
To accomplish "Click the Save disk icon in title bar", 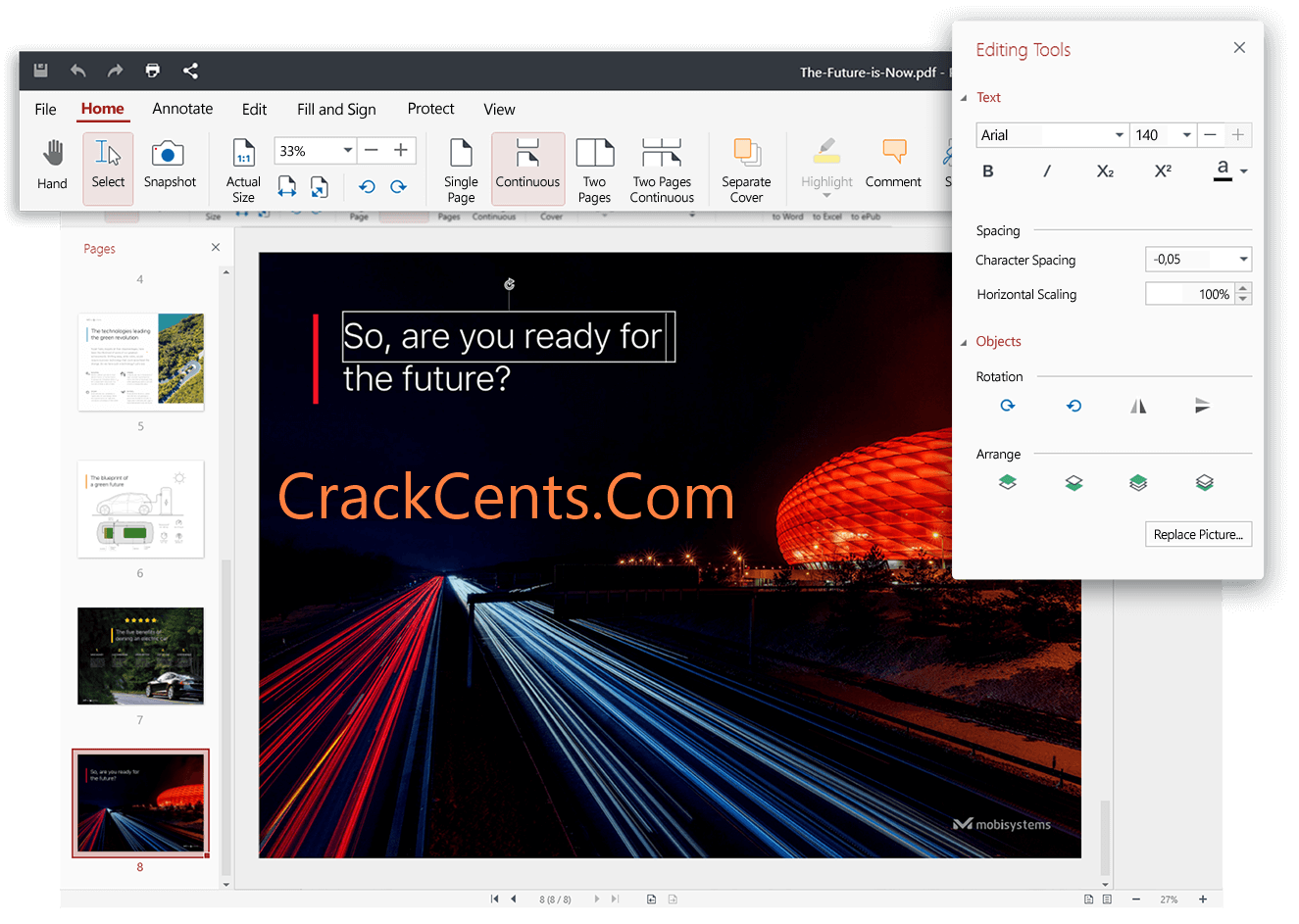I will click(40, 71).
